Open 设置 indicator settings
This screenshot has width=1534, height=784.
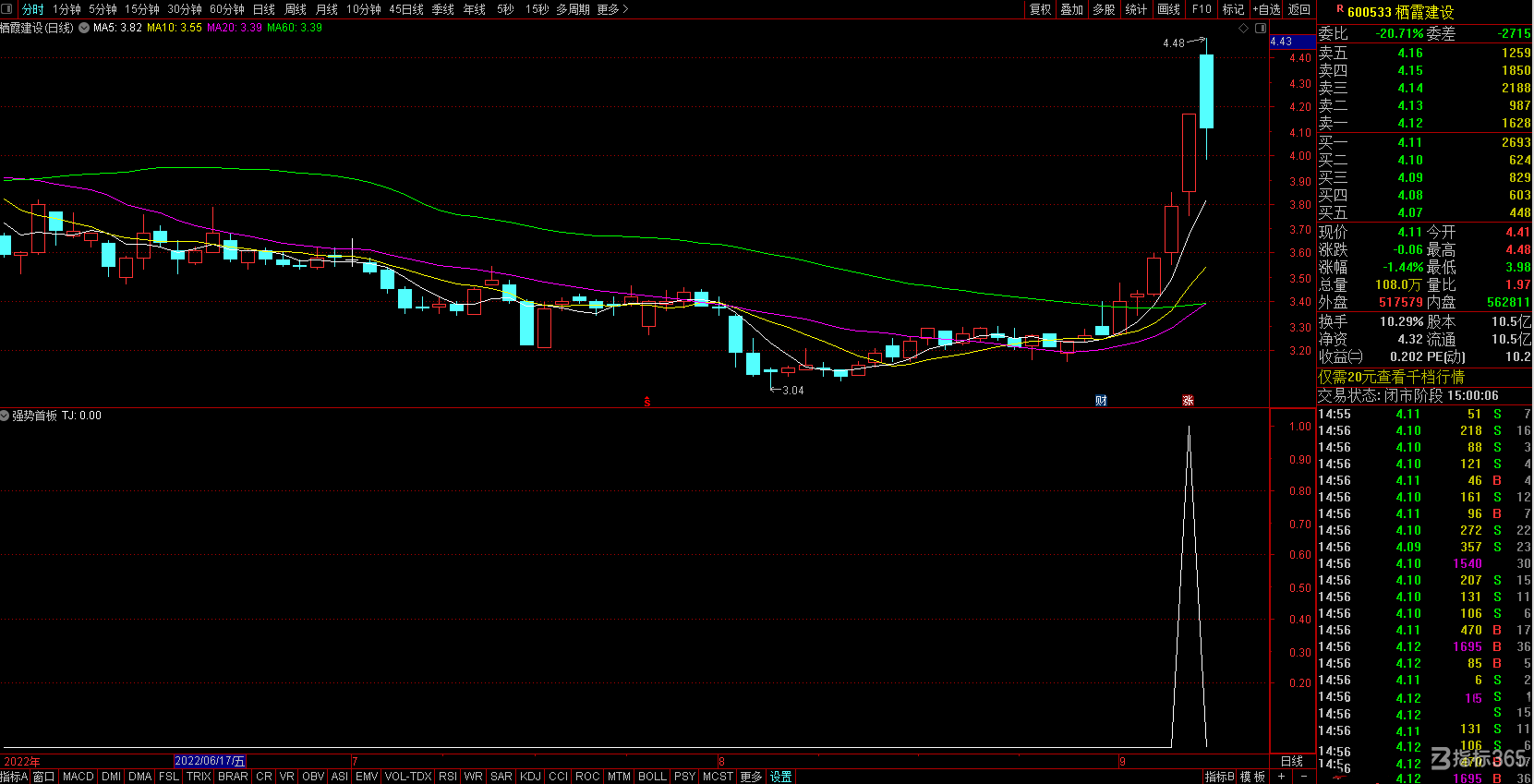pos(781,777)
